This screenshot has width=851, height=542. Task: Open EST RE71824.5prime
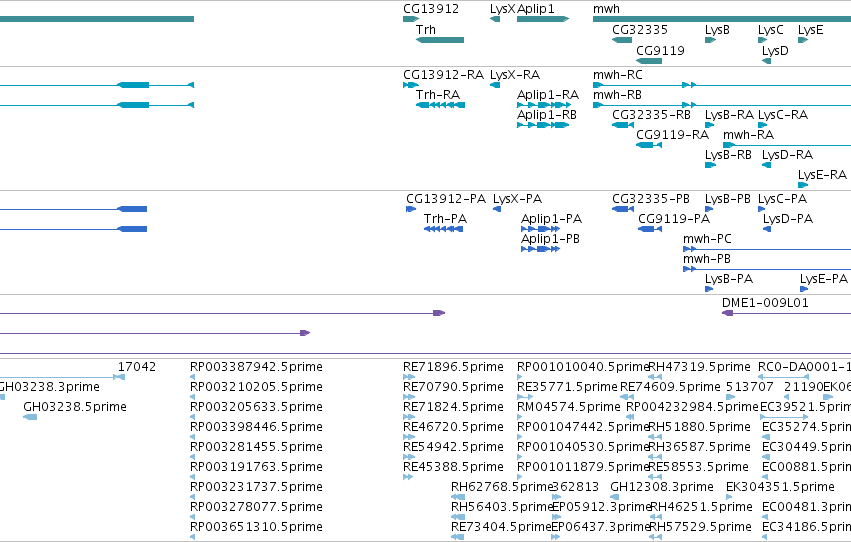(x=453, y=407)
